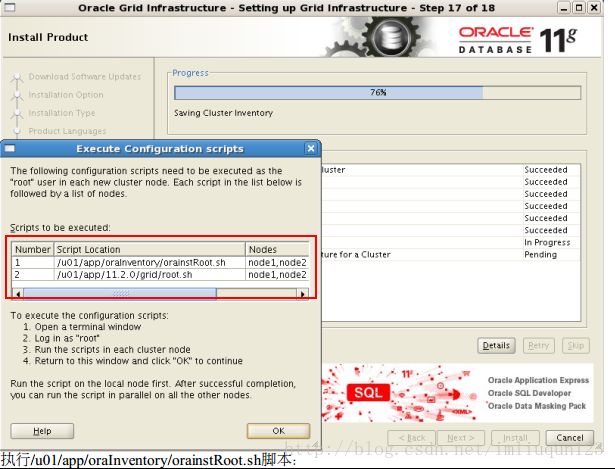Image resolution: width=615 pixels, height=469 pixels.
Task: Click OK in Execute Configuration scripts dialog
Action: [x=278, y=431]
